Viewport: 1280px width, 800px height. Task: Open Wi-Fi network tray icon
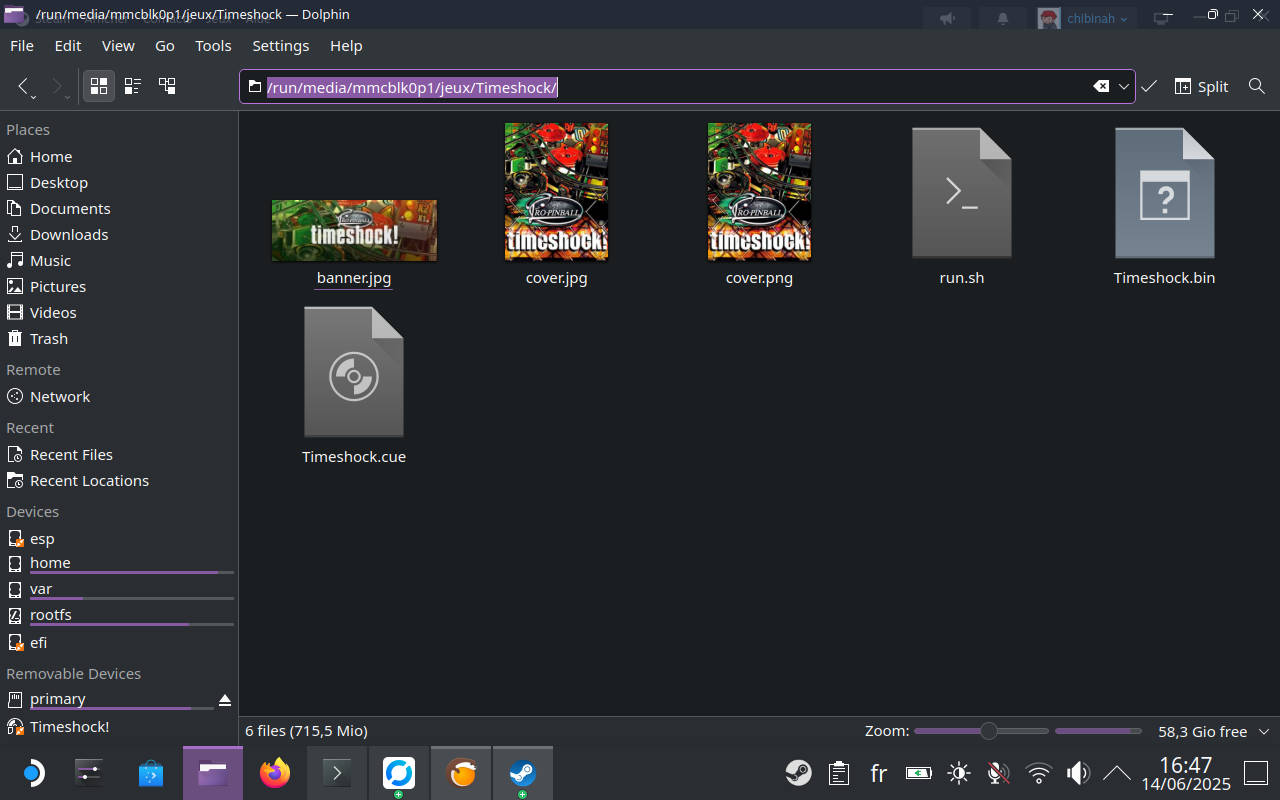(1039, 773)
